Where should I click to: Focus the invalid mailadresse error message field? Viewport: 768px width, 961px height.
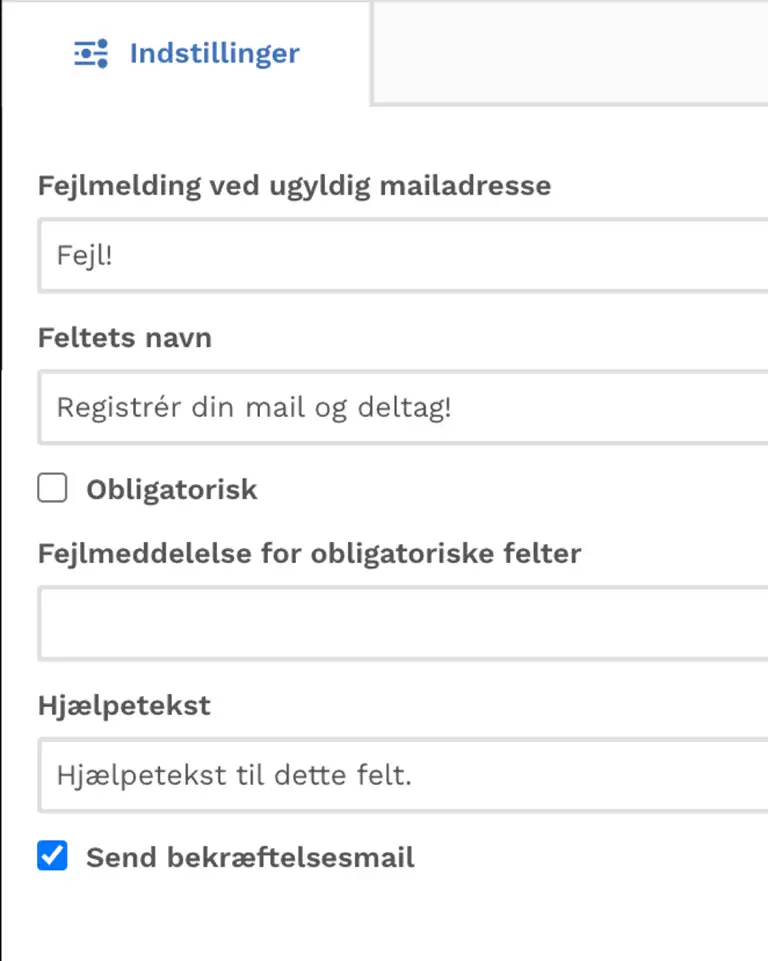pyautogui.click(x=403, y=255)
